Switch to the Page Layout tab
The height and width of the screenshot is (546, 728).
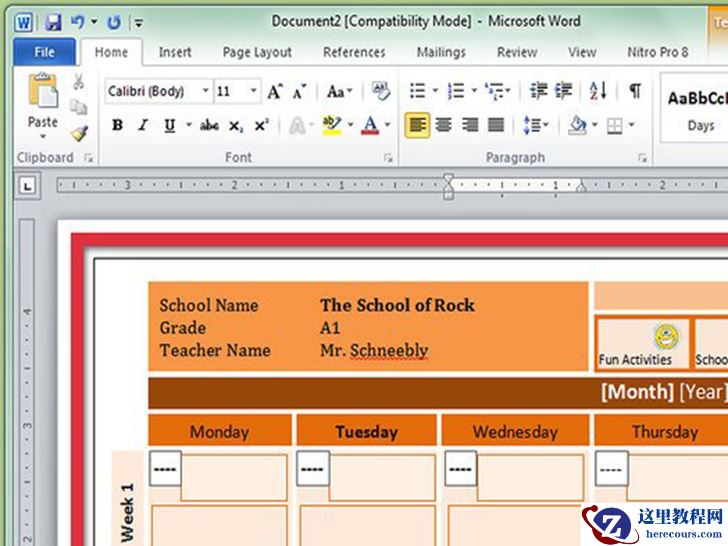[257, 52]
